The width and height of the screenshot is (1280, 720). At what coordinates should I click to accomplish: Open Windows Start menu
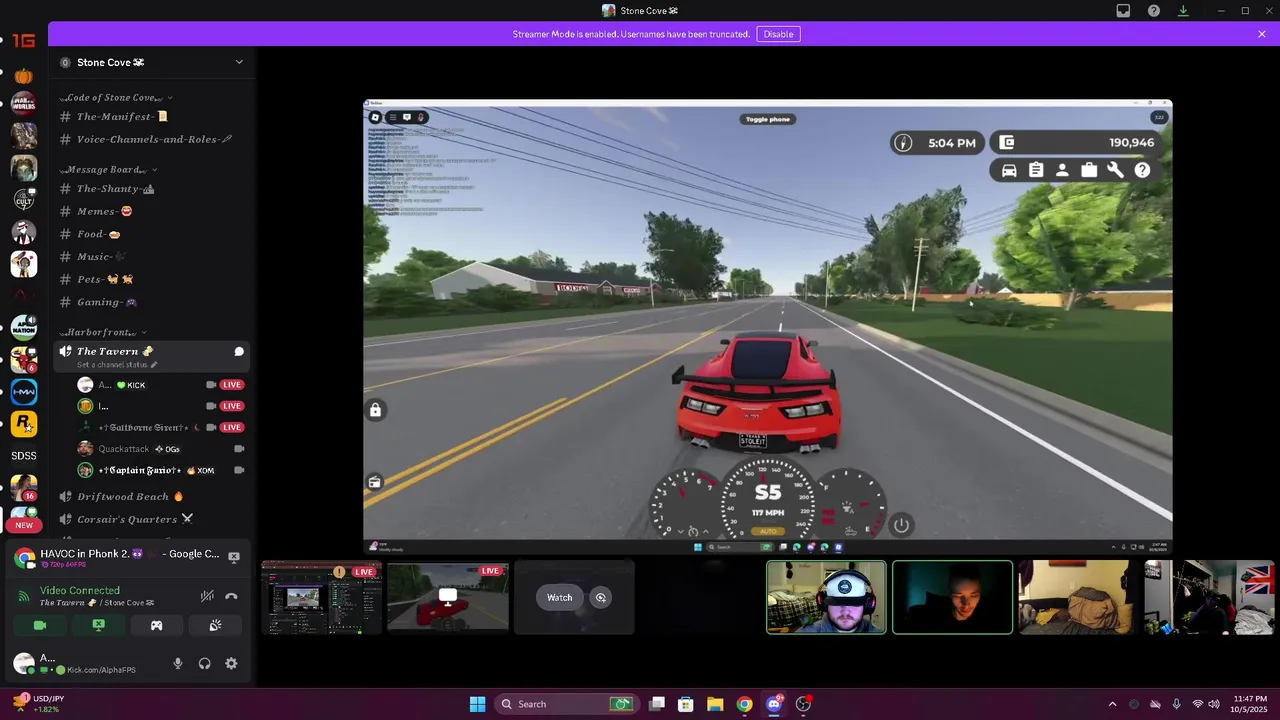[477, 704]
